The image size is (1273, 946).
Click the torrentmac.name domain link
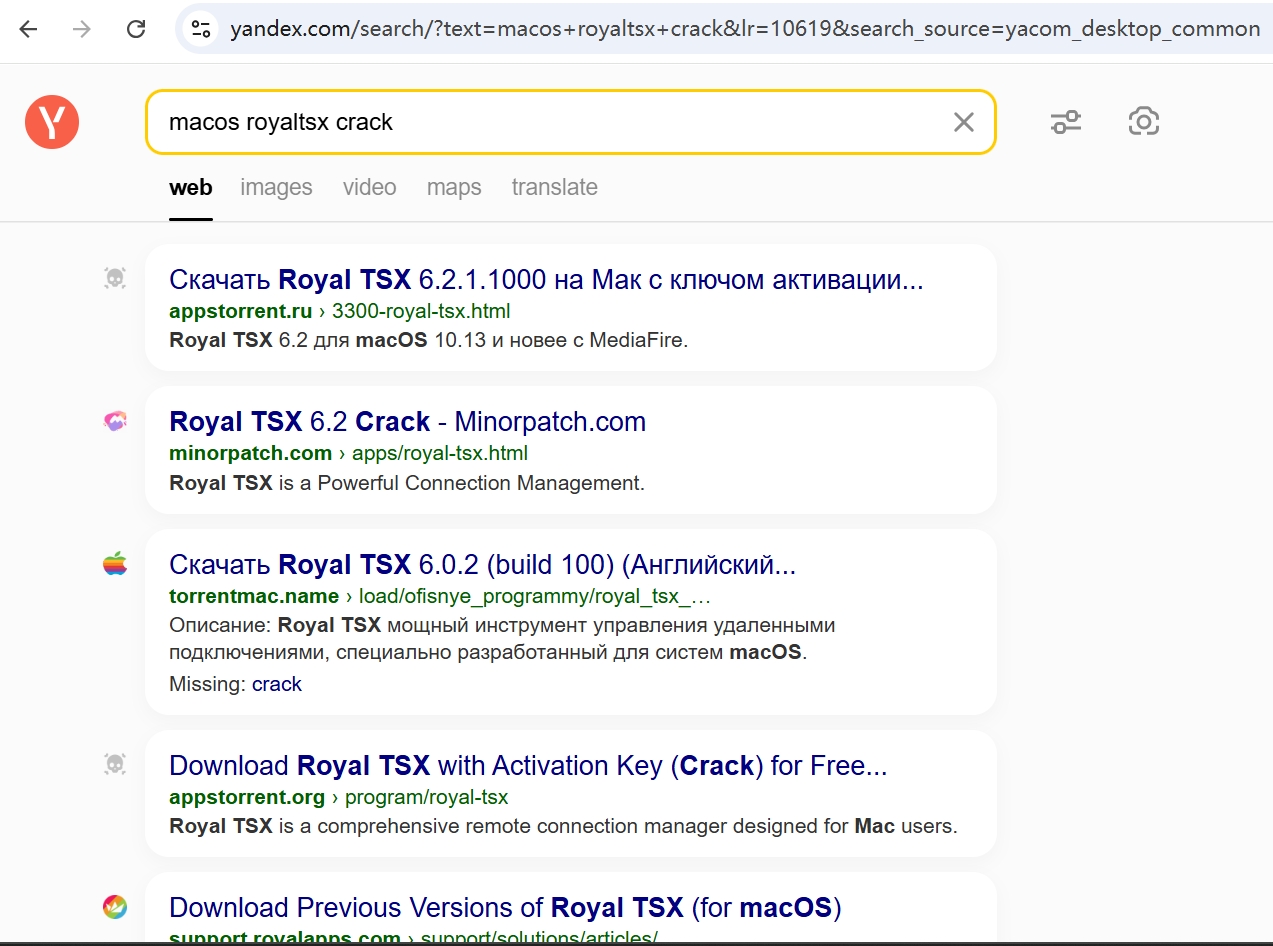(x=254, y=596)
